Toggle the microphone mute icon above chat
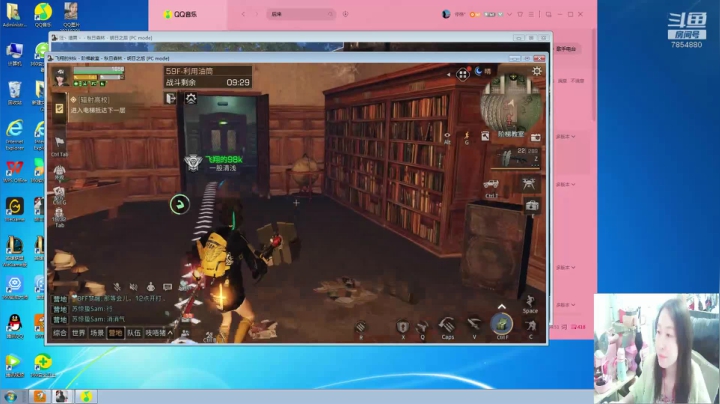This screenshot has width=720, height=404. pos(117,287)
